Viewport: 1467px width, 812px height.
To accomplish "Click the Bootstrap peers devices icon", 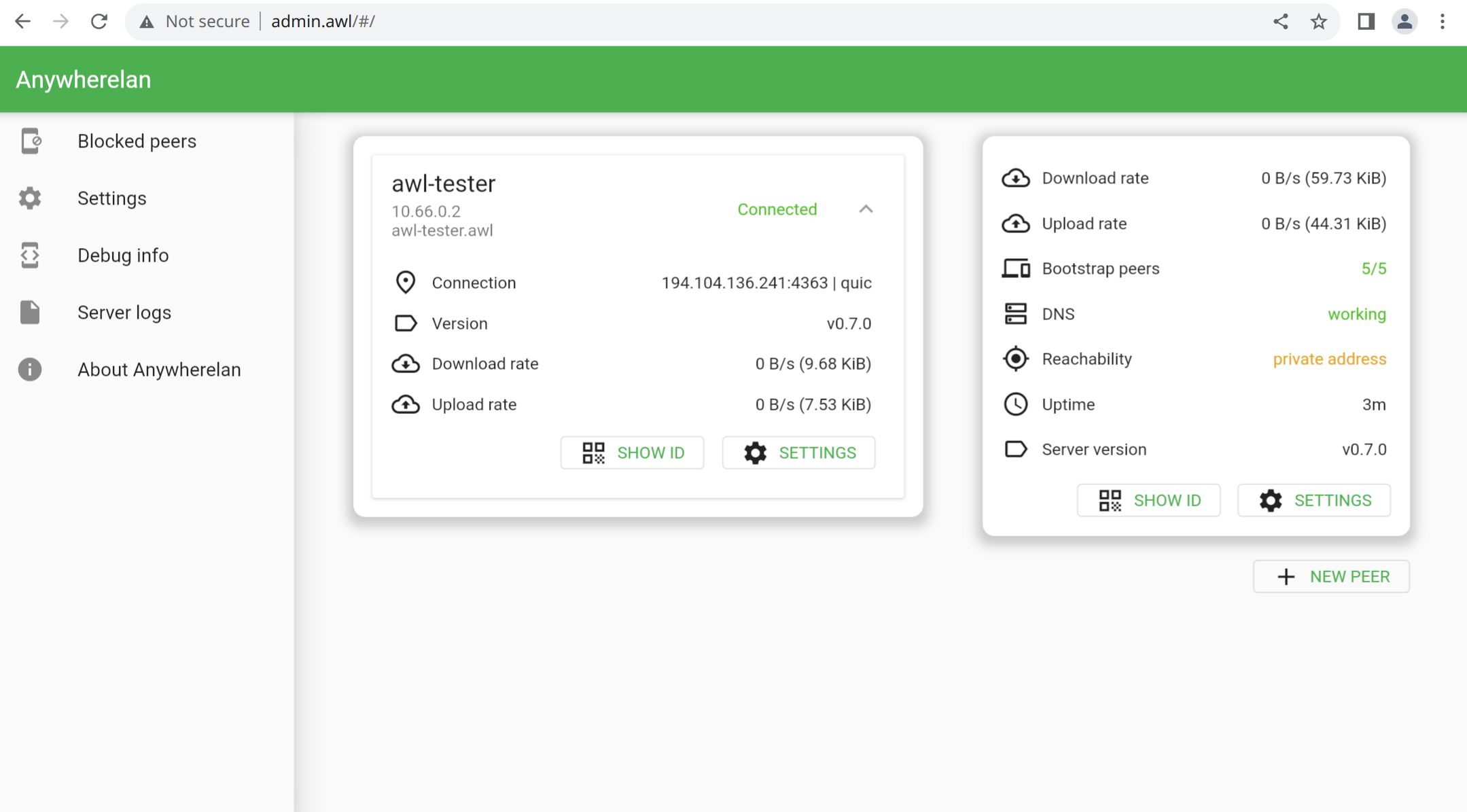I will [x=1016, y=268].
